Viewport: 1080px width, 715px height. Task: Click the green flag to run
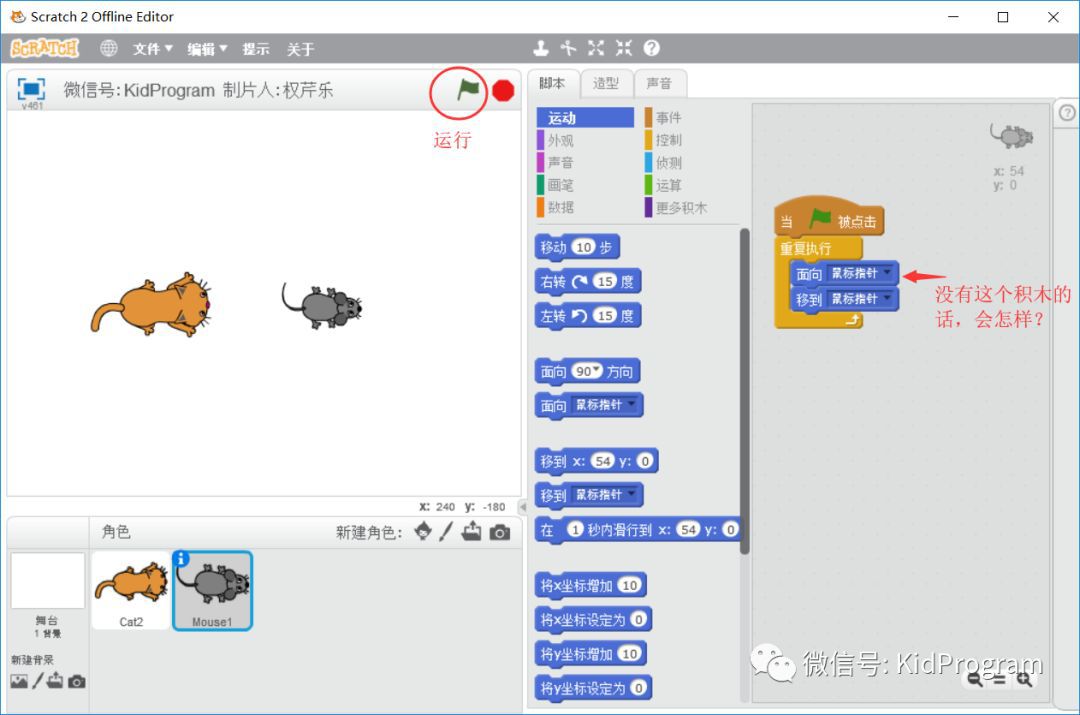pyautogui.click(x=468, y=90)
